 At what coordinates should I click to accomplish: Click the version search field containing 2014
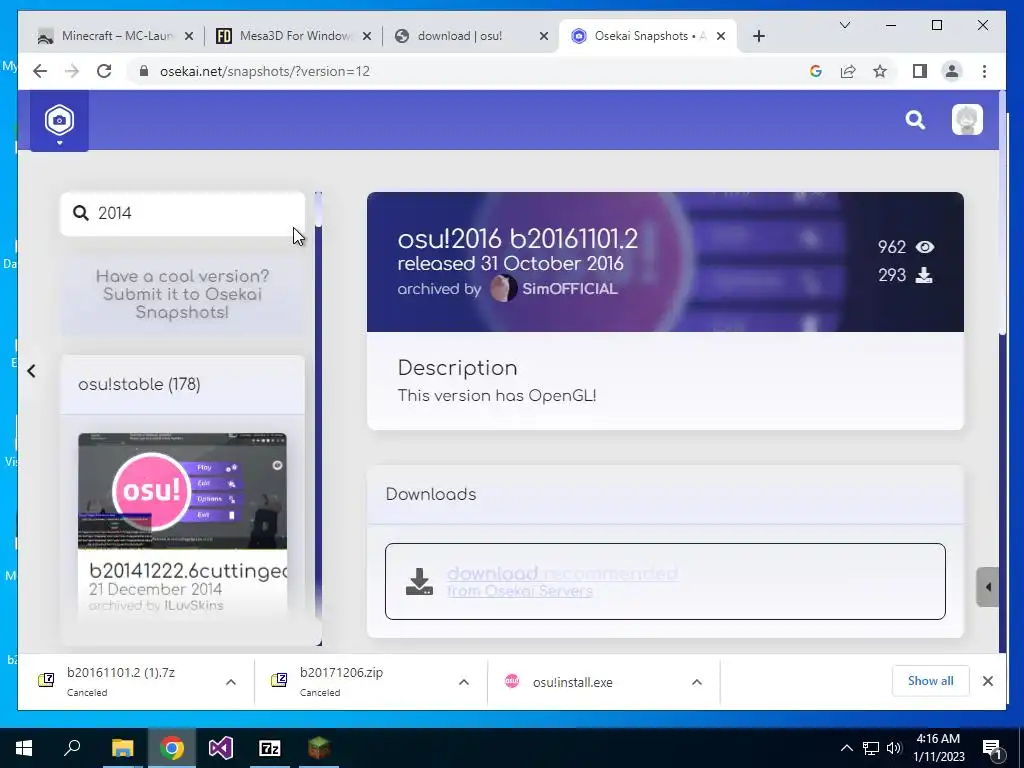(x=182, y=214)
